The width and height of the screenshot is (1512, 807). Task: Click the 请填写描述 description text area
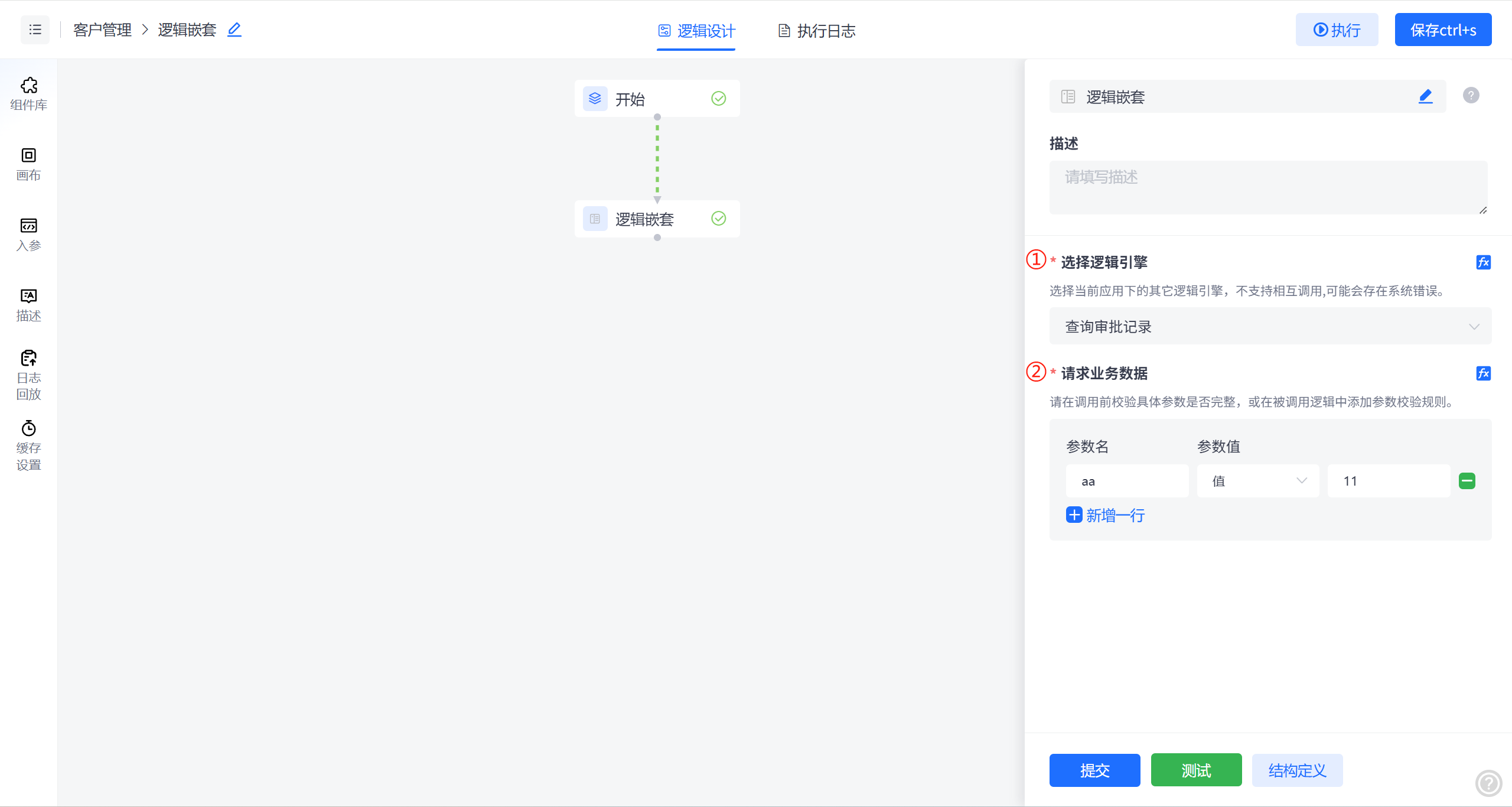coord(1267,187)
